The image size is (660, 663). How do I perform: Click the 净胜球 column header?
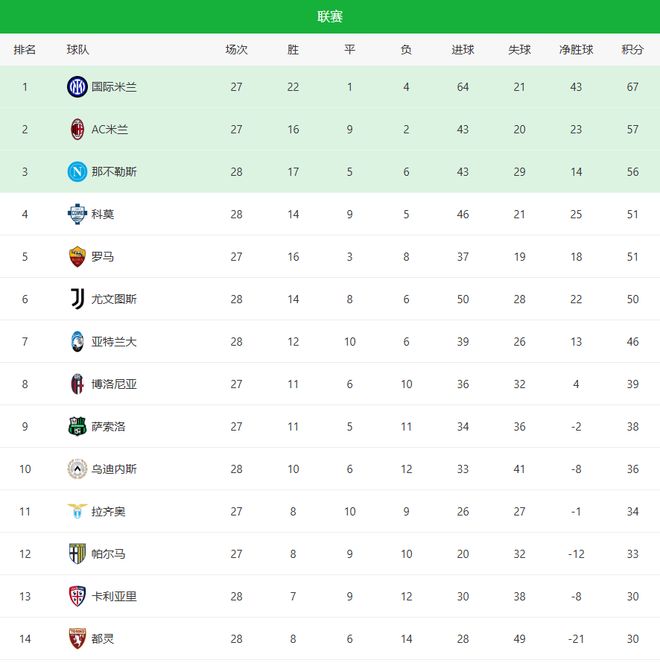(x=576, y=50)
